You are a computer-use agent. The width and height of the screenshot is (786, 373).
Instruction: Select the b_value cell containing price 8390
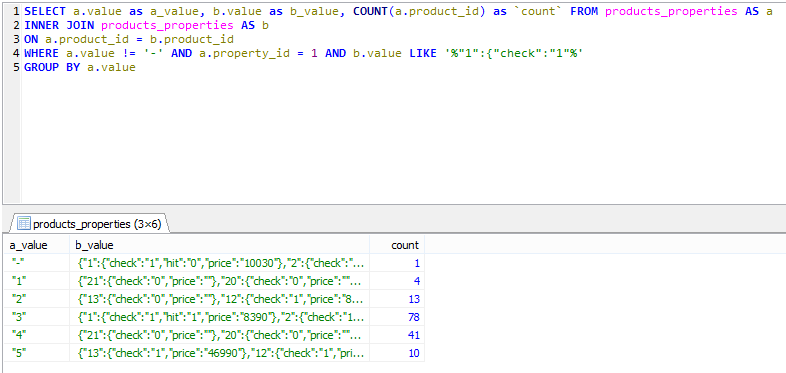point(220,317)
